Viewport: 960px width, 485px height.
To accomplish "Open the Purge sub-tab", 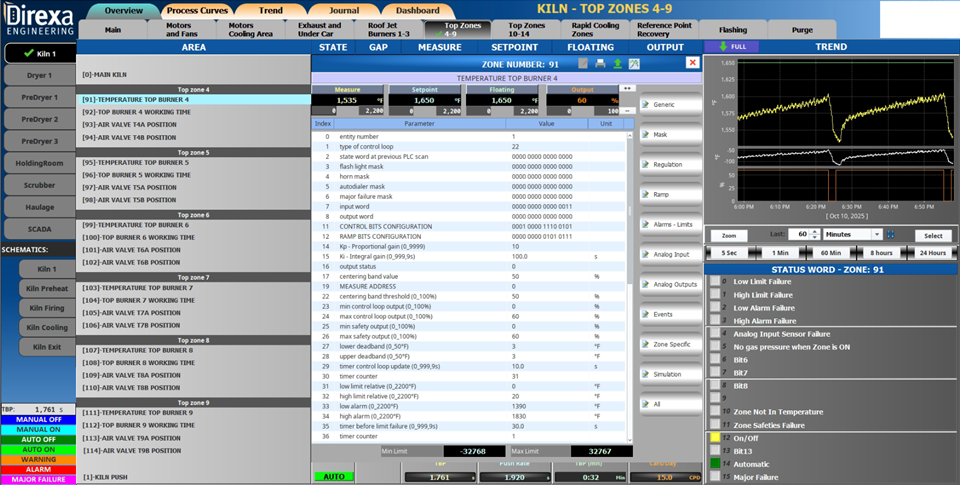I will coord(802,29).
